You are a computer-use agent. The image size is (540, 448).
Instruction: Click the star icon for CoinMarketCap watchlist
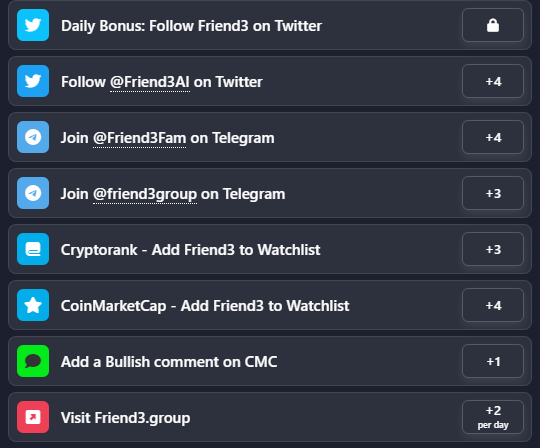33,305
